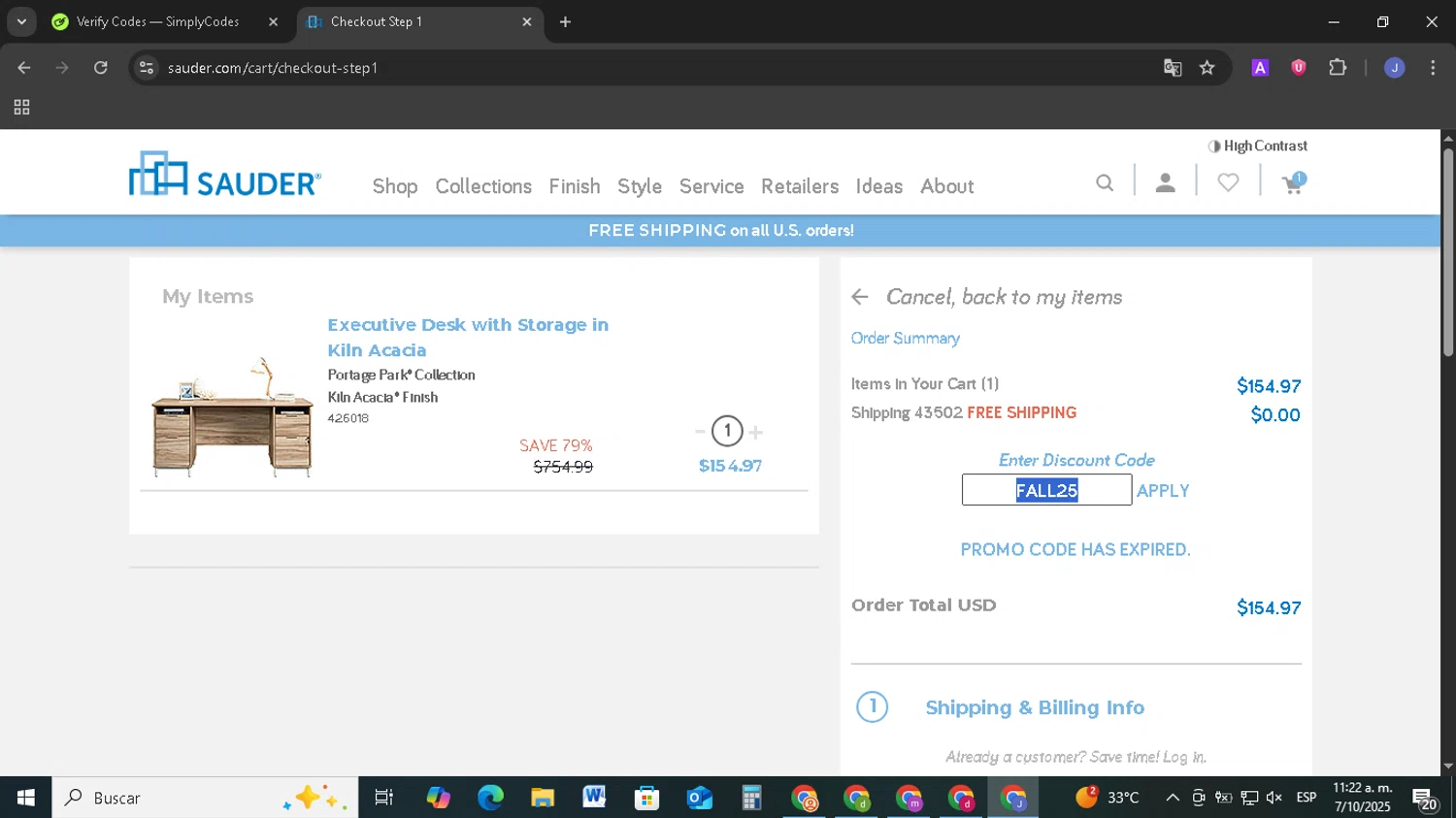Open Microsoft Edge from taskbar
The width and height of the screenshot is (1456, 818).
click(x=490, y=798)
